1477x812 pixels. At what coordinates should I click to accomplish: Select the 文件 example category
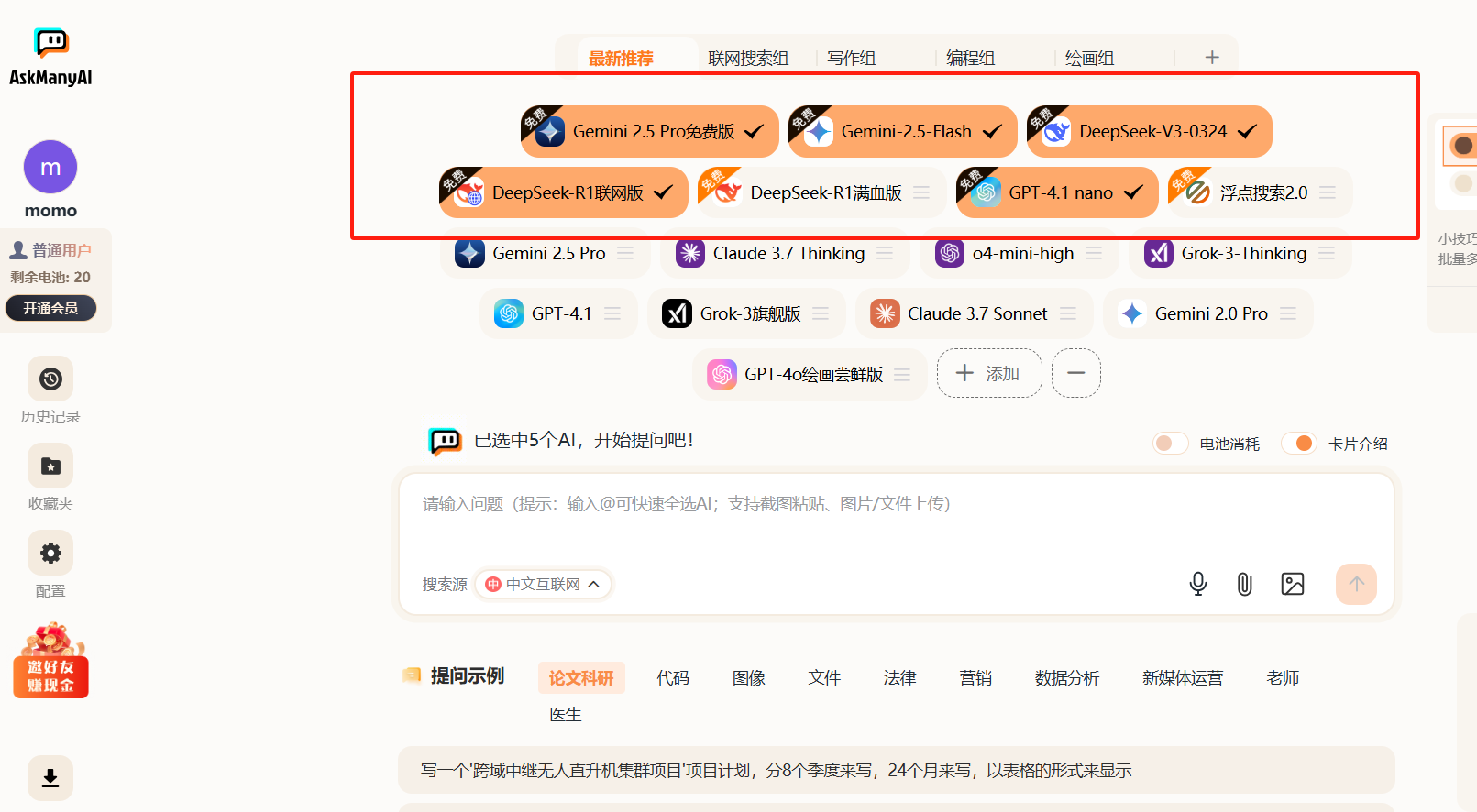(x=824, y=677)
